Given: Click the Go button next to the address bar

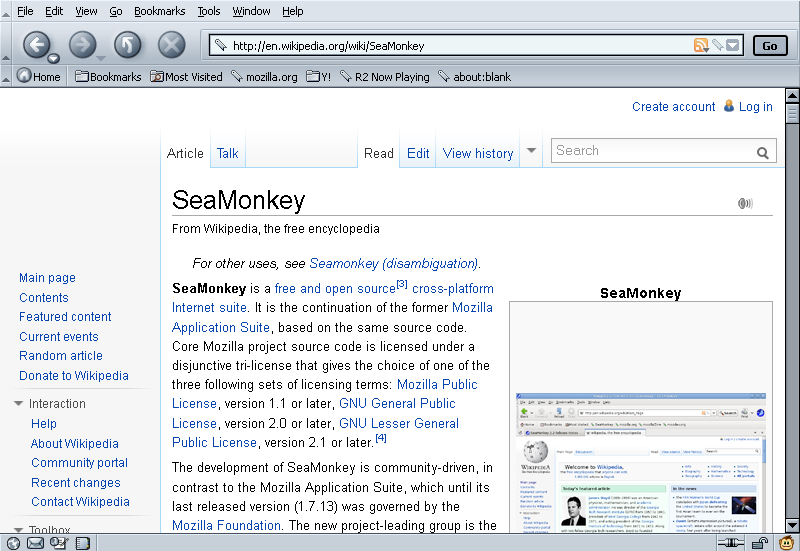Looking at the screenshot, I should (x=770, y=46).
